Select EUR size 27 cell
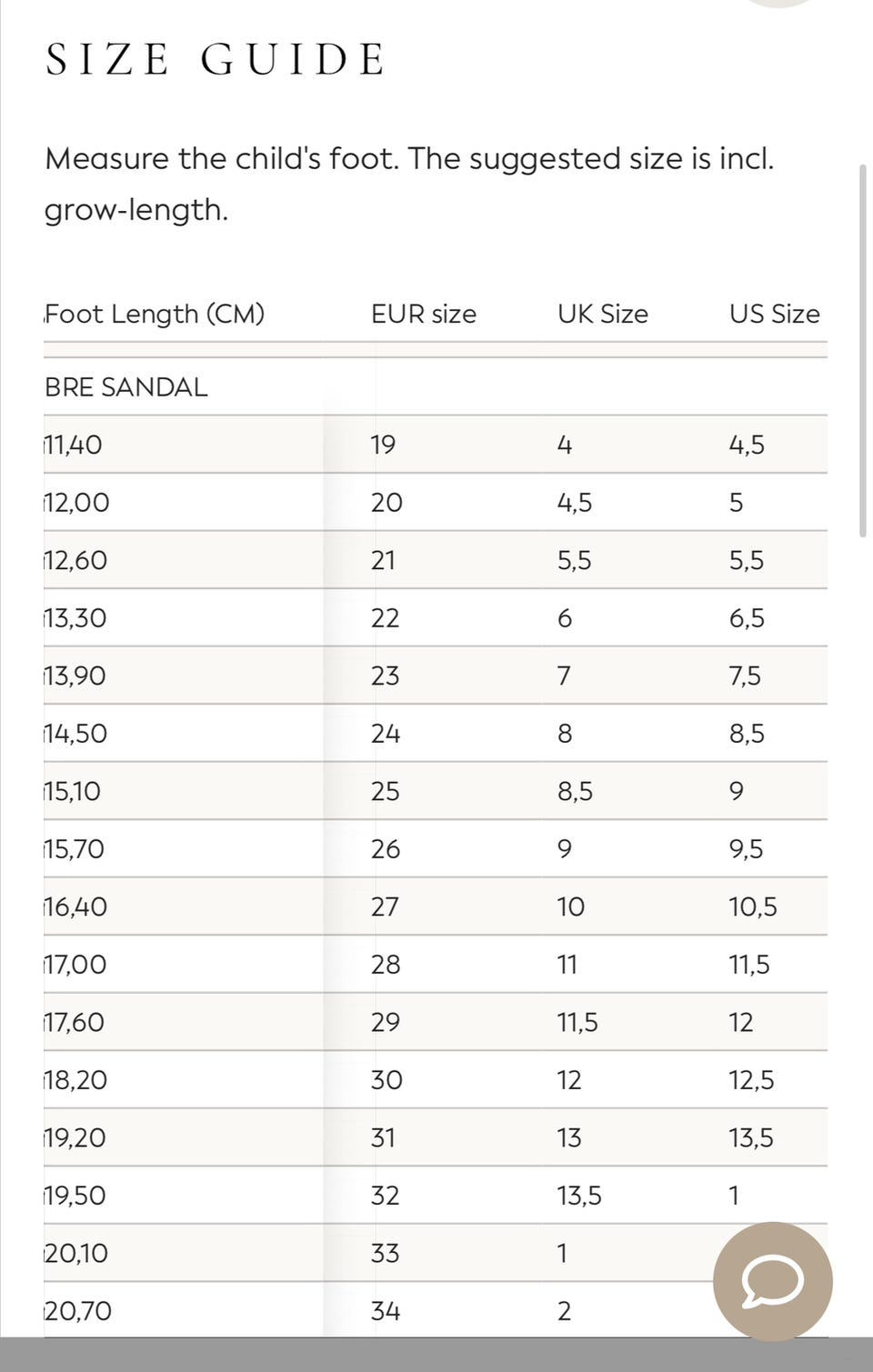This screenshot has width=873, height=1372. click(x=385, y=906)
